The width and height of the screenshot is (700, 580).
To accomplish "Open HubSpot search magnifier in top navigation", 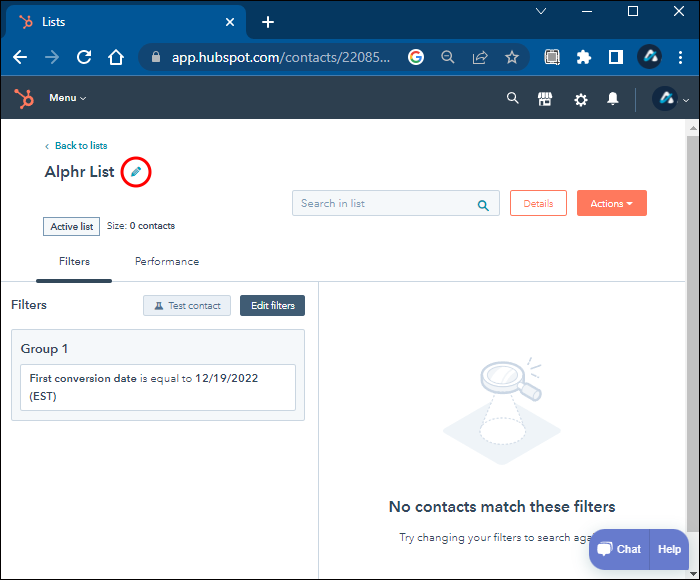I will click(512, 98).
